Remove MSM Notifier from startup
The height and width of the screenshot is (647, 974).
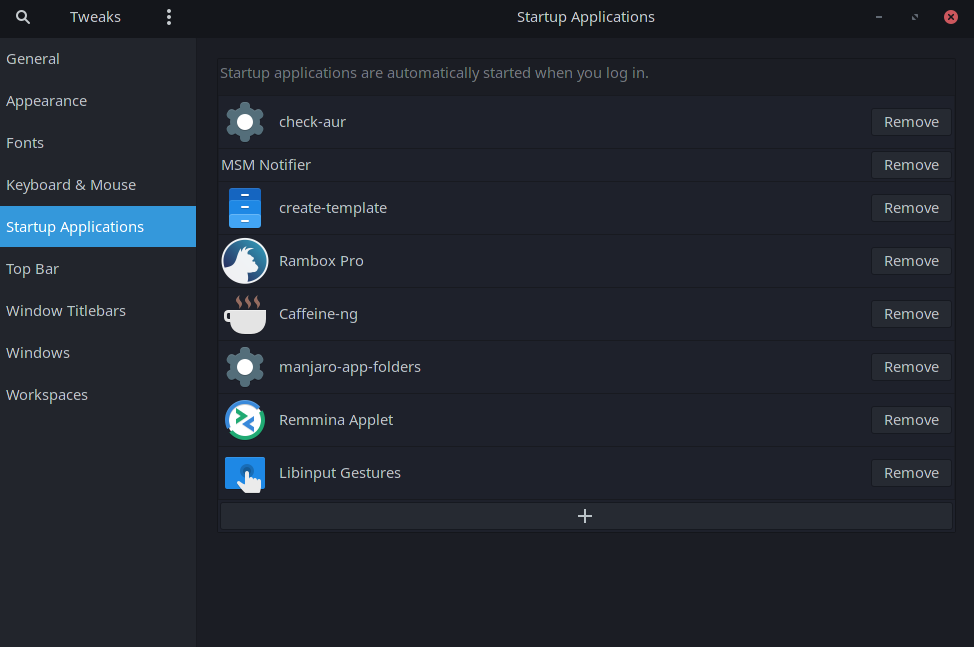click(x=911, y=165)
